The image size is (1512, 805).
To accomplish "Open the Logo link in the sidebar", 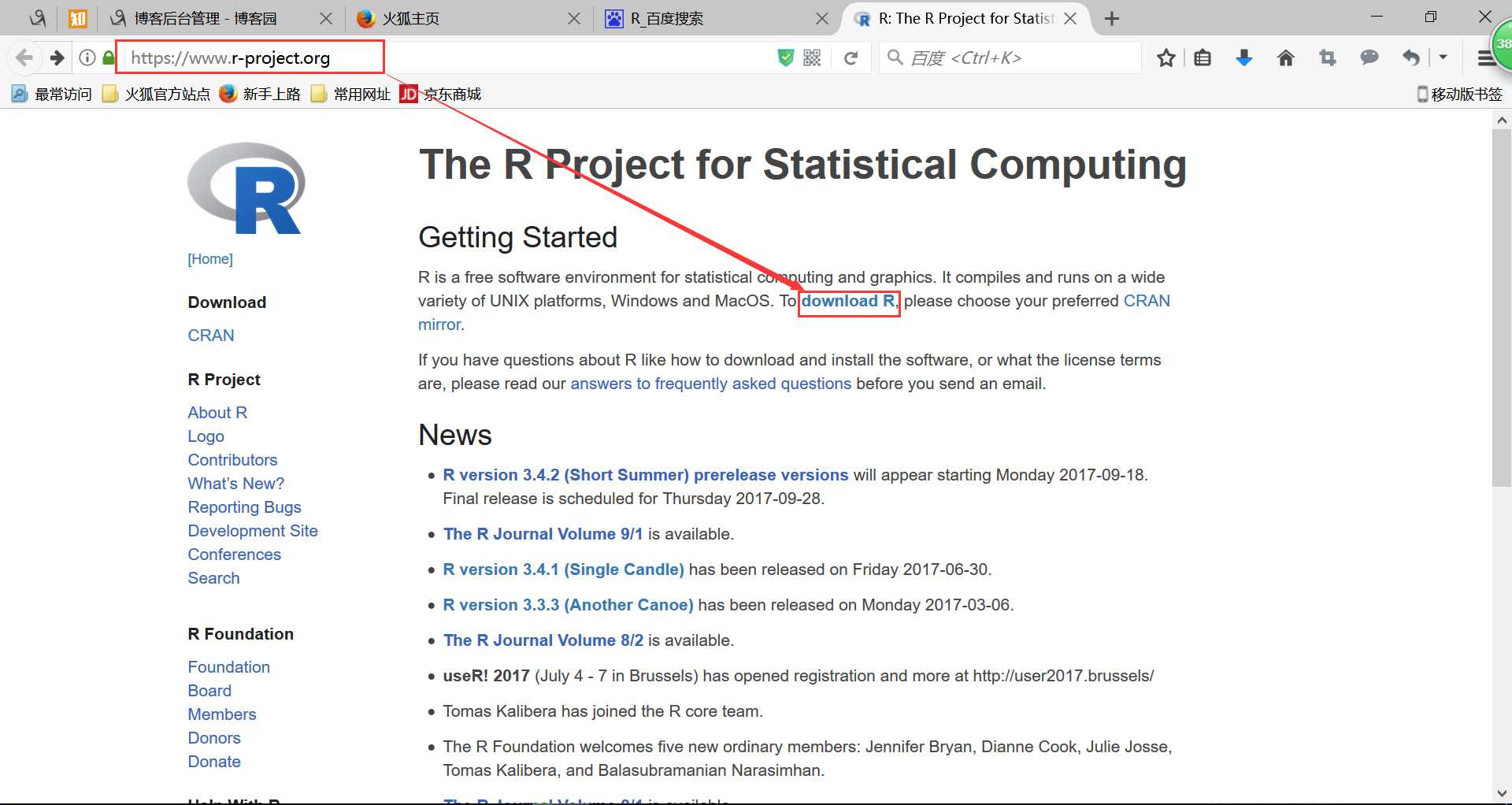I will [x=206, y=436].
